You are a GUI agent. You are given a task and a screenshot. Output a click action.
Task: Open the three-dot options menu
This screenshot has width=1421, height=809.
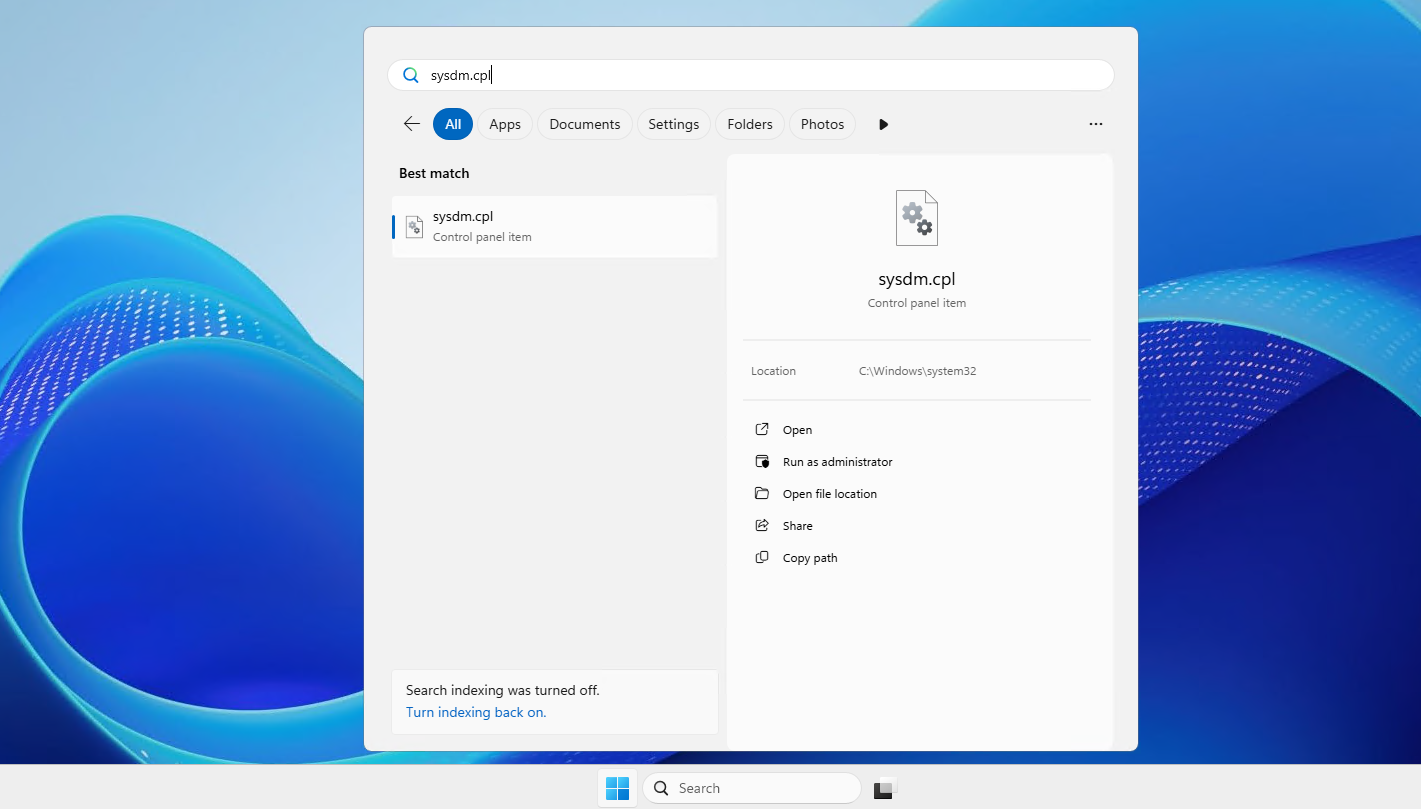pyautogui.click(x=1096, y=124)
